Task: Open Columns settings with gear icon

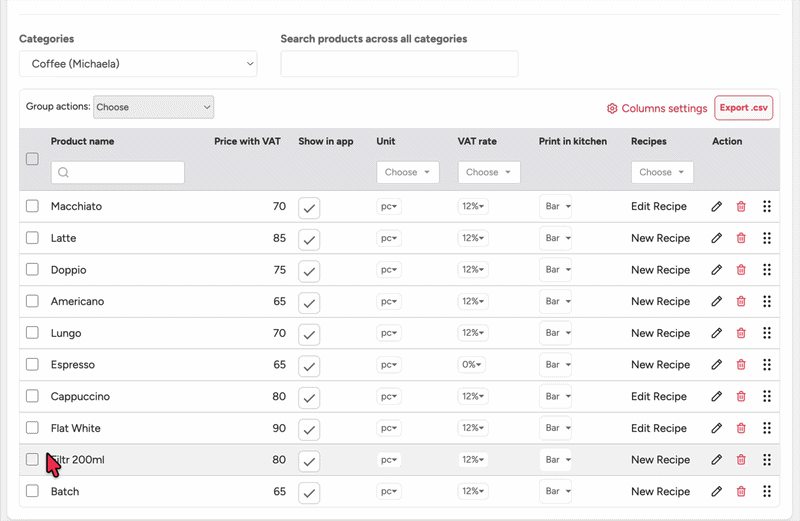Action: coord(657,108)
